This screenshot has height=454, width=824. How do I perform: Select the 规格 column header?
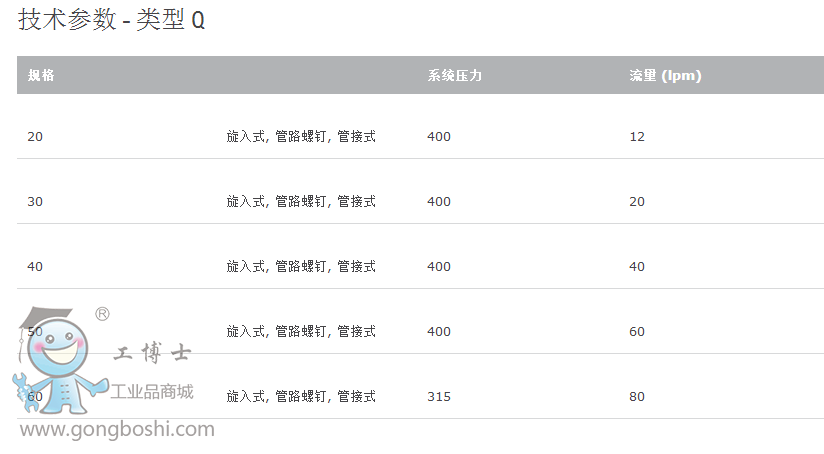41,76
